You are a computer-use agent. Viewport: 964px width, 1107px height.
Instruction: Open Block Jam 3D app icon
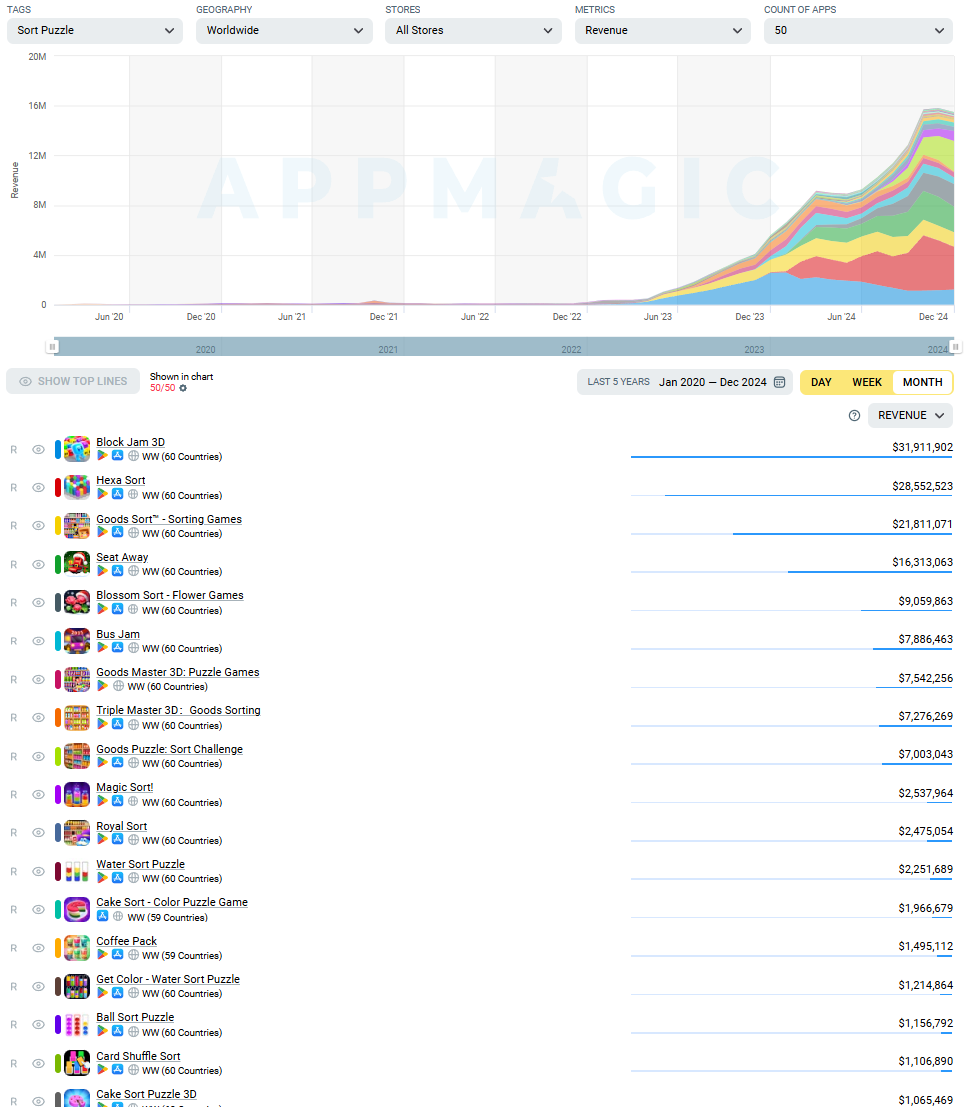[77, 449]
